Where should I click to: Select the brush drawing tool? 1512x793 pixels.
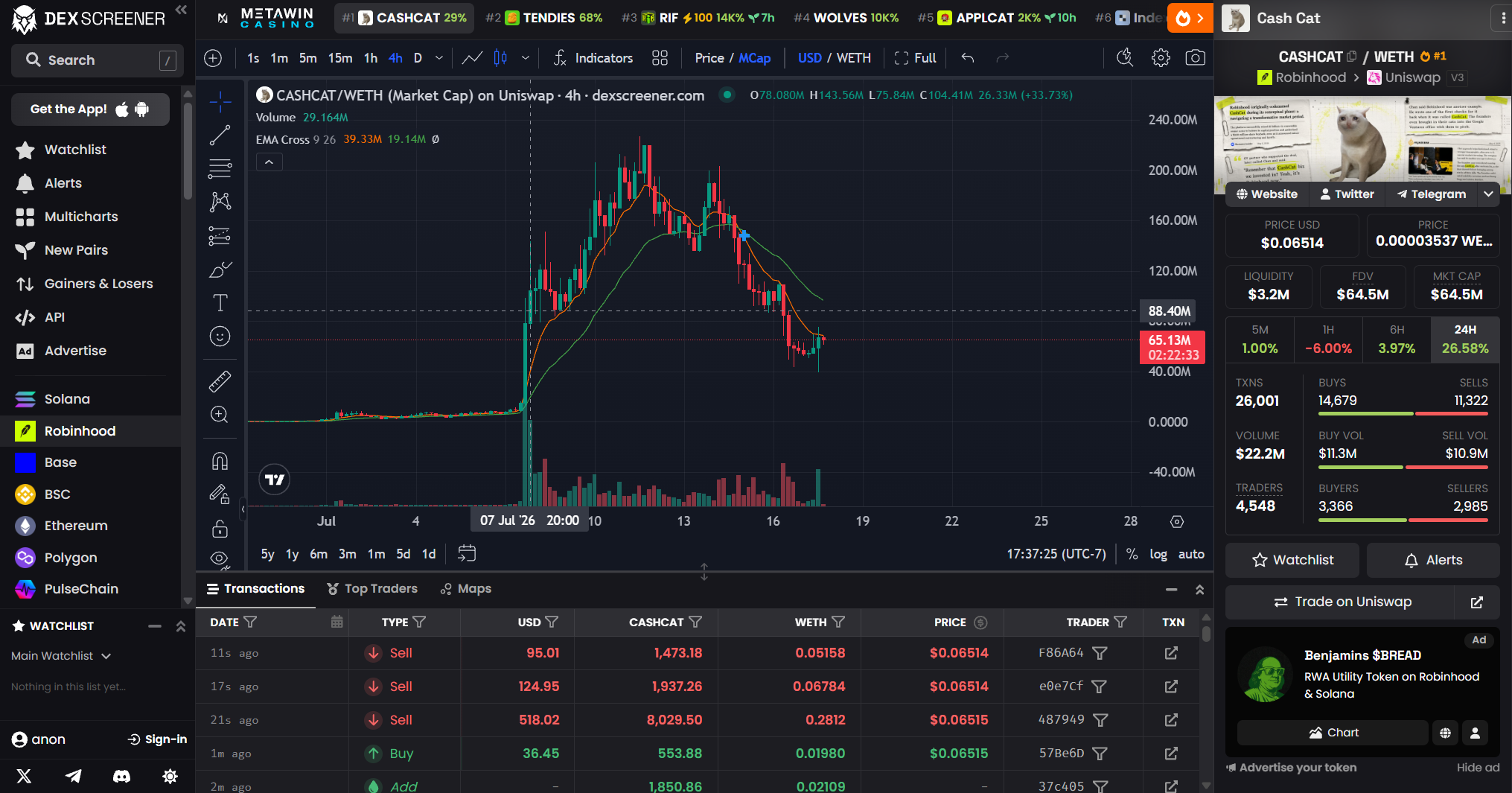220,270
